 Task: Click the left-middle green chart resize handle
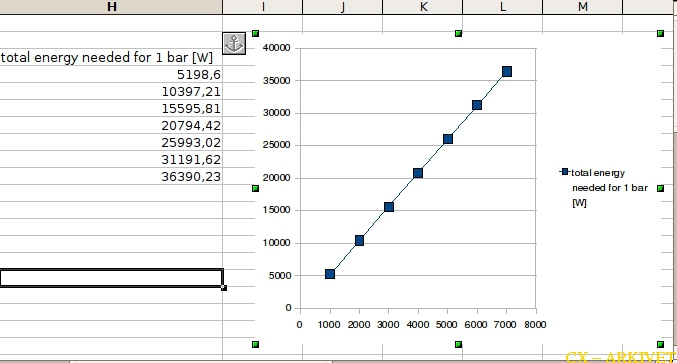(255, 189)
